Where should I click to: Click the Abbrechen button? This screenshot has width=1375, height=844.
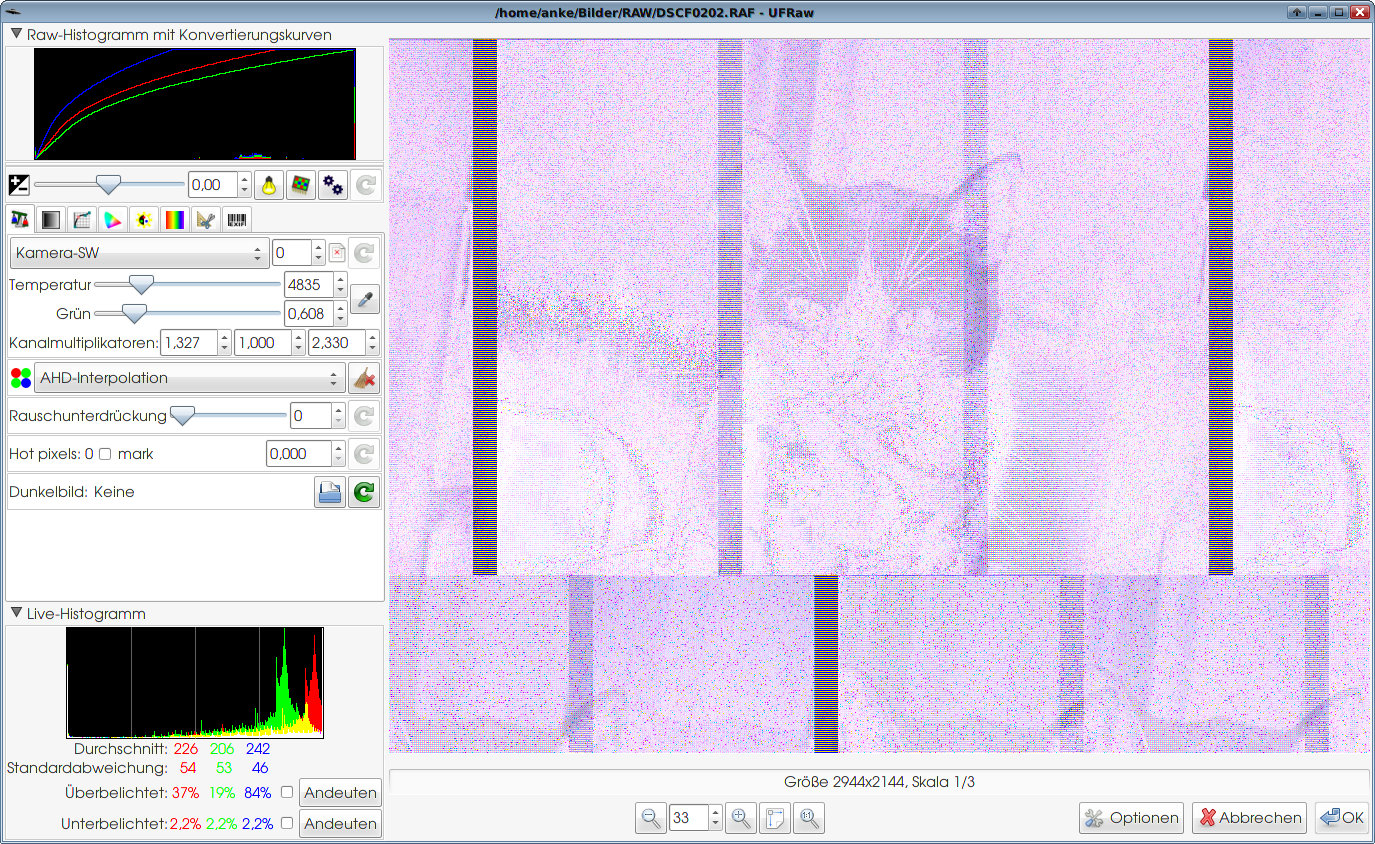click(1249, 818)
